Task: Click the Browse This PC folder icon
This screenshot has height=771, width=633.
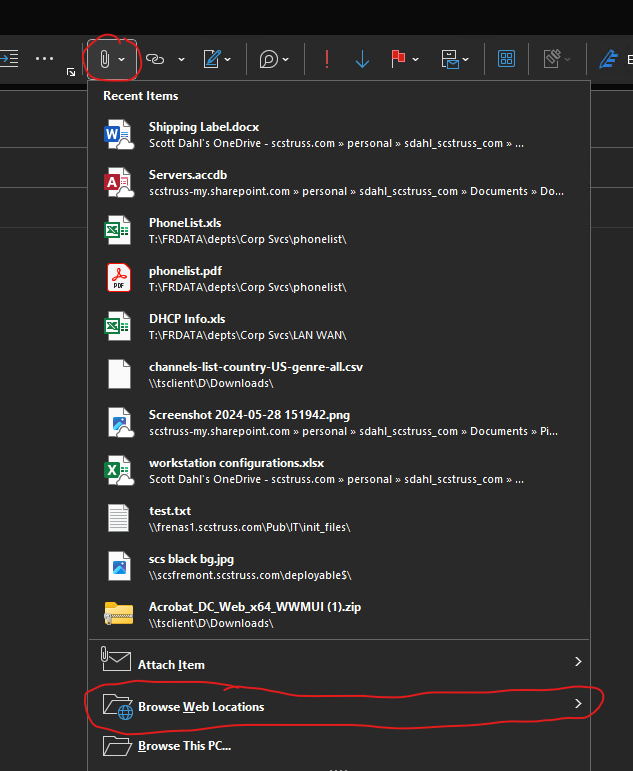Action: pyautogui.click(x=117, y=745)
